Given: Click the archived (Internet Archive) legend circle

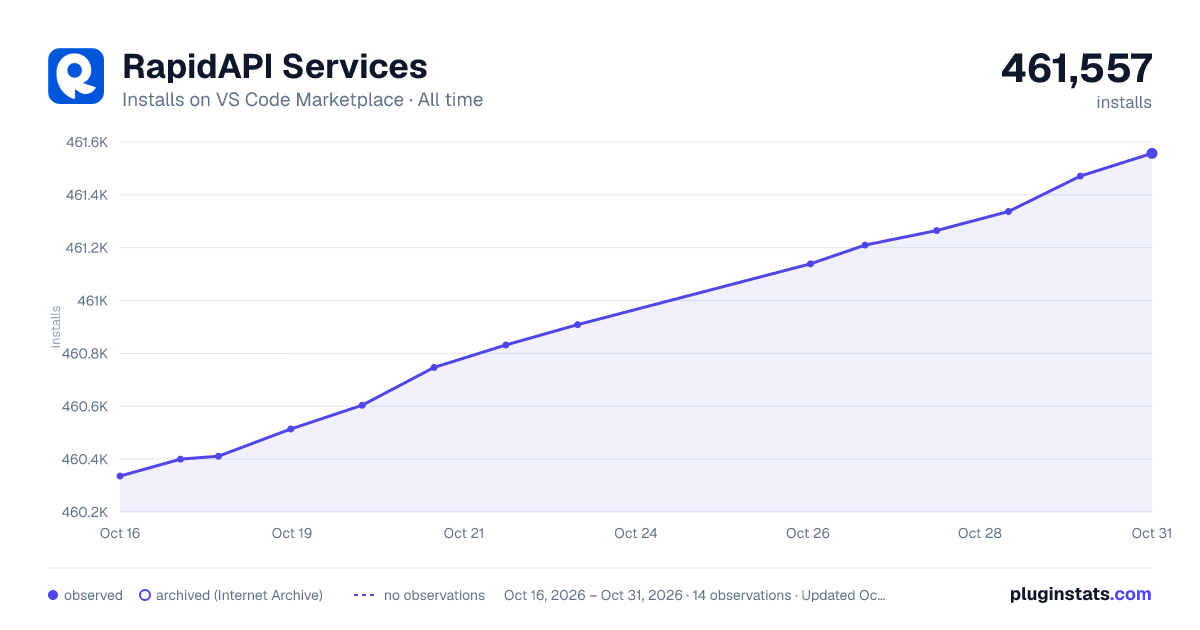Looking at the screenshot, I should click(145, 595).
